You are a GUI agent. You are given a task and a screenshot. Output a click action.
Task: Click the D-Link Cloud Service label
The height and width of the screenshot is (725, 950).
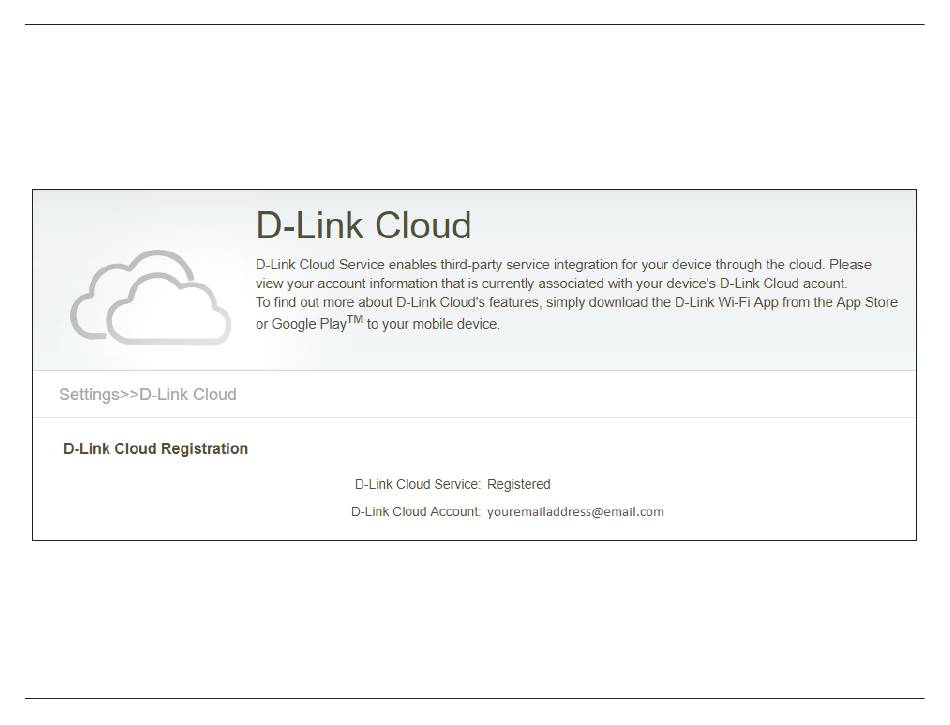coord(417,485)
